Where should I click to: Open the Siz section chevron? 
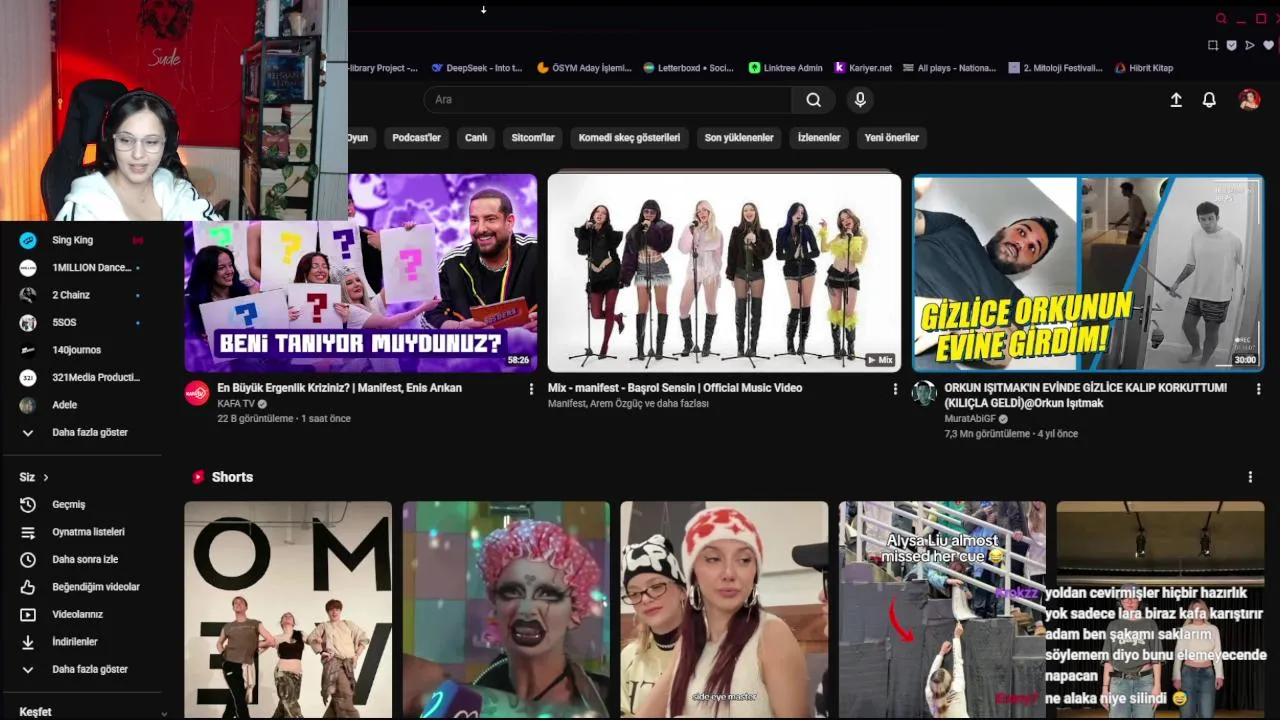pyautogui.click(x=46, y=478)
